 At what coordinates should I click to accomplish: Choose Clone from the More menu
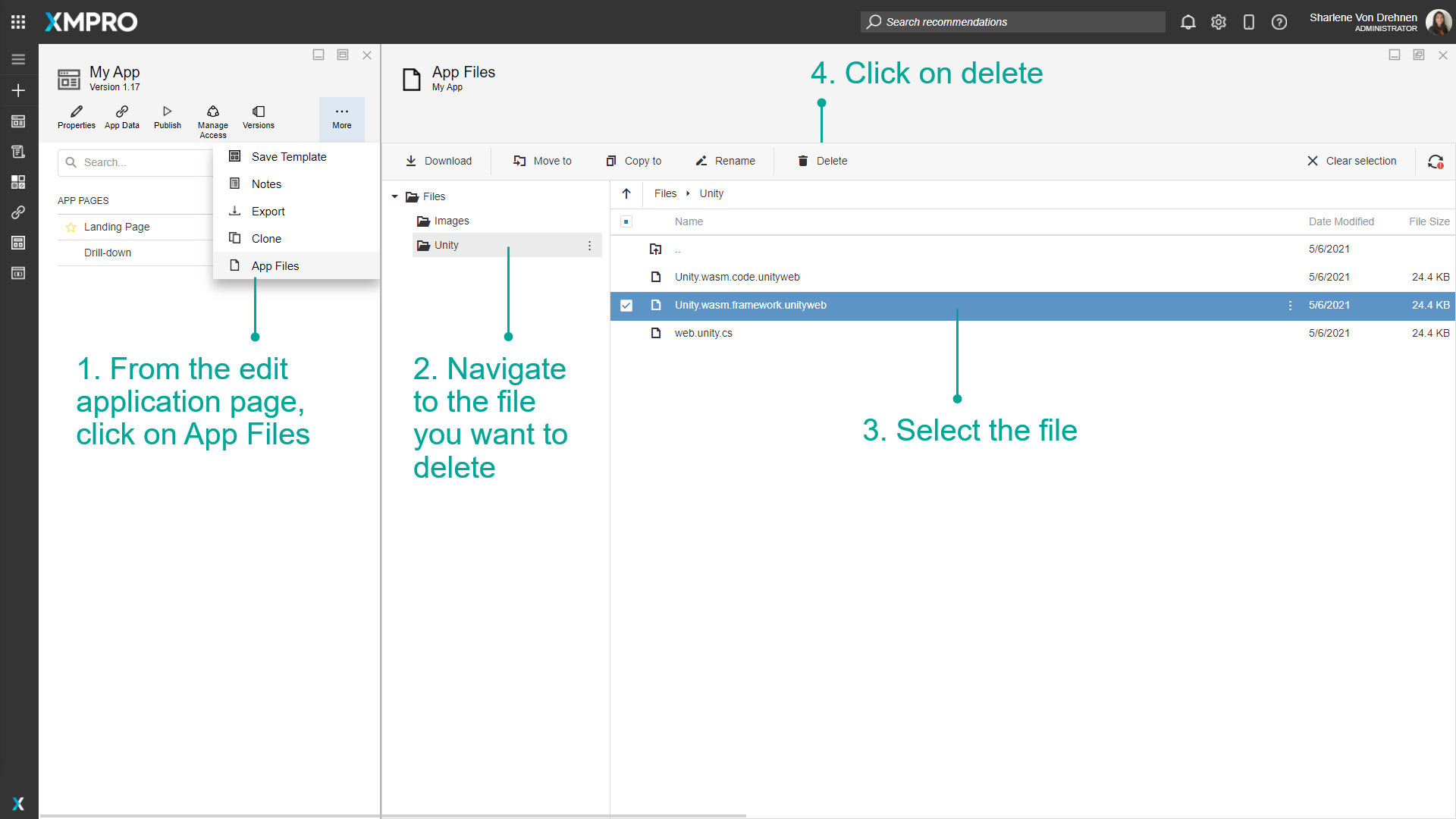[x=265, y=238]
